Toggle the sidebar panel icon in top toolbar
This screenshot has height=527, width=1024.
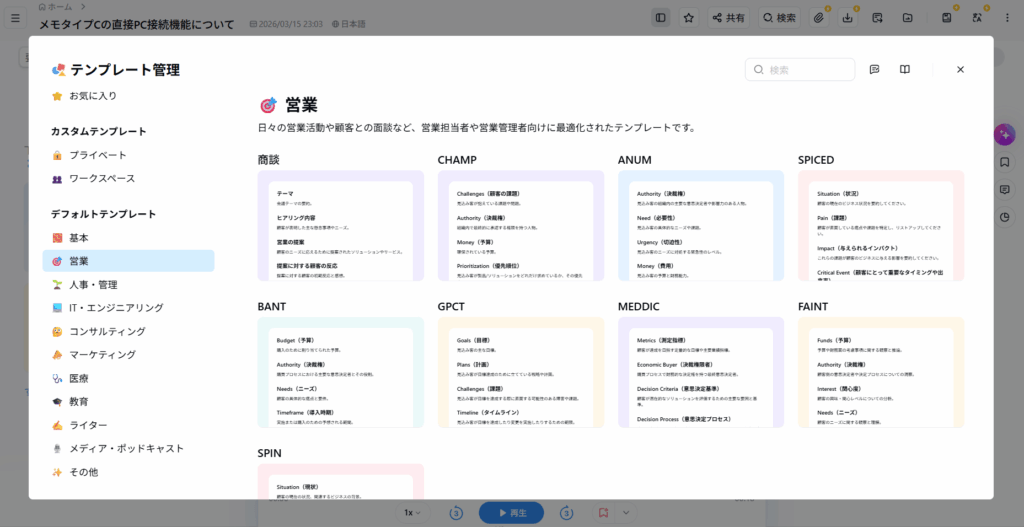(661, 18)
